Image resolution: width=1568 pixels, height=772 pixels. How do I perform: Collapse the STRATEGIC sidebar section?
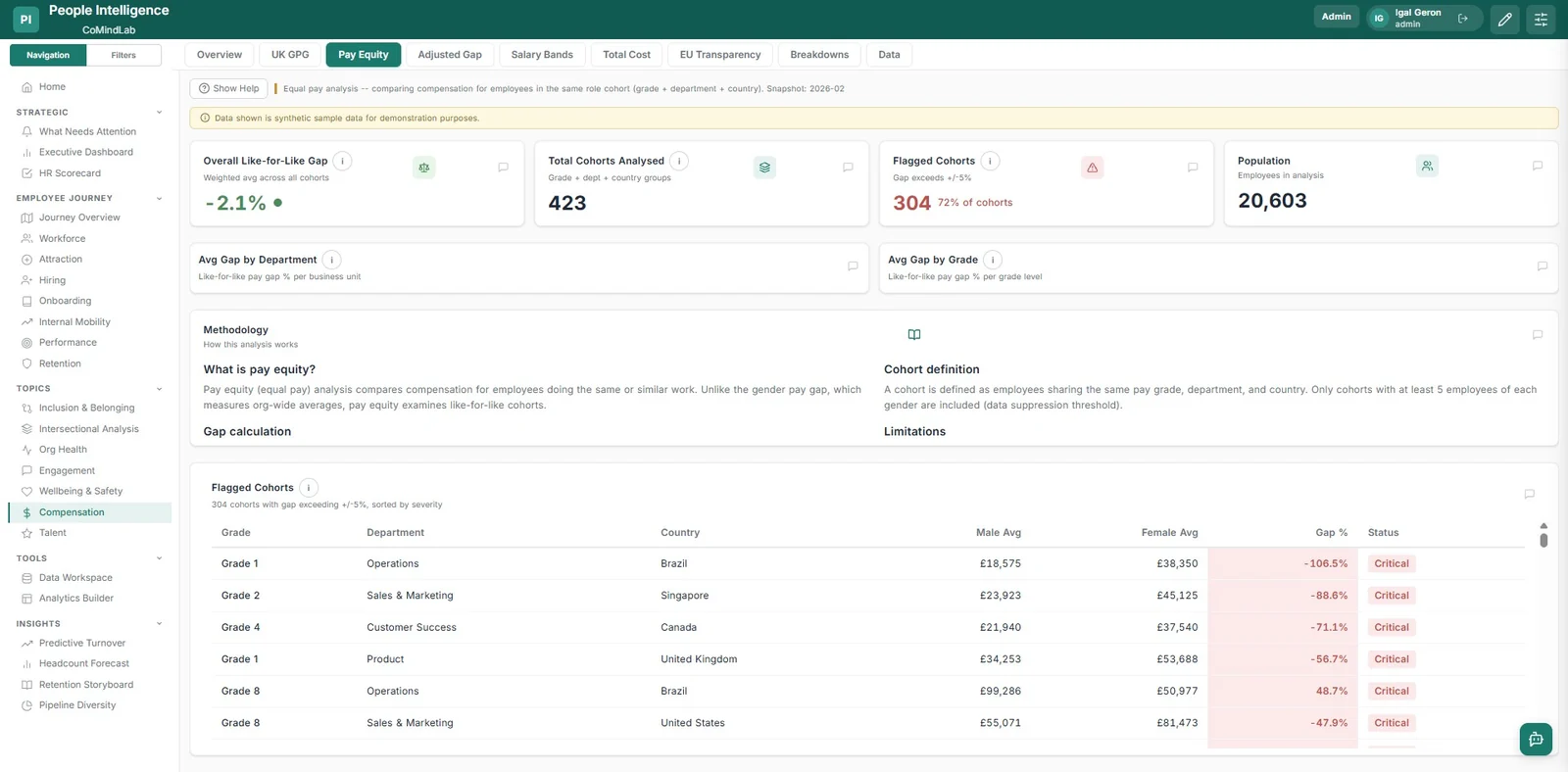click(159, 113)
